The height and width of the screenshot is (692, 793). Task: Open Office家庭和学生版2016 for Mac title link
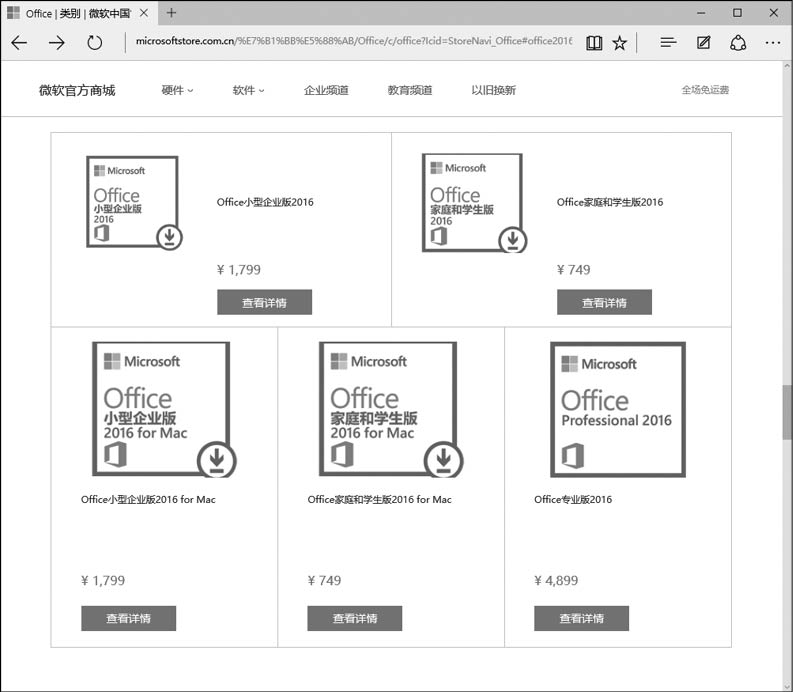379,500
